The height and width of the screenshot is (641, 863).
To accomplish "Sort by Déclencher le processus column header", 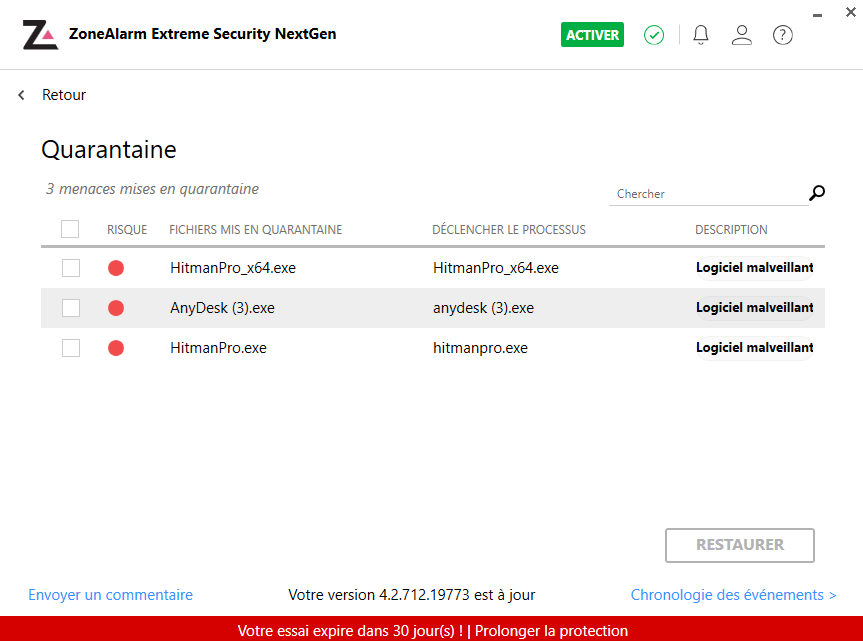I will point(509,230).
